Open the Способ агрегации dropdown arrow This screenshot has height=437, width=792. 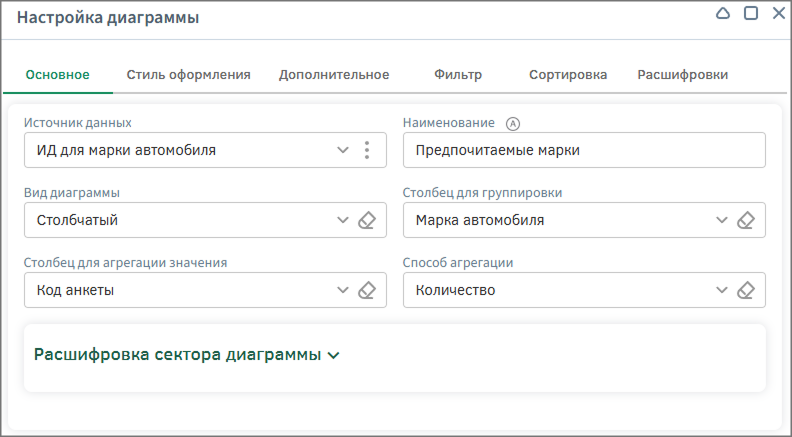(722, 291)
